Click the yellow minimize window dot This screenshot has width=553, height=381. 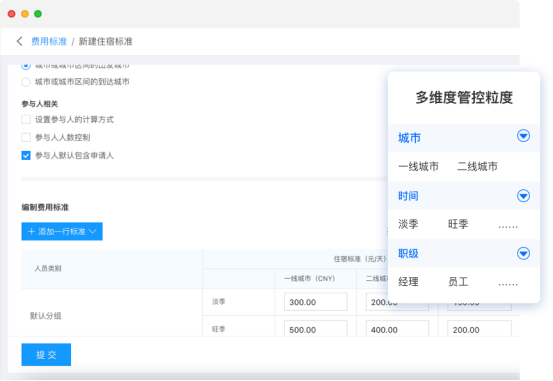point(25,14)
